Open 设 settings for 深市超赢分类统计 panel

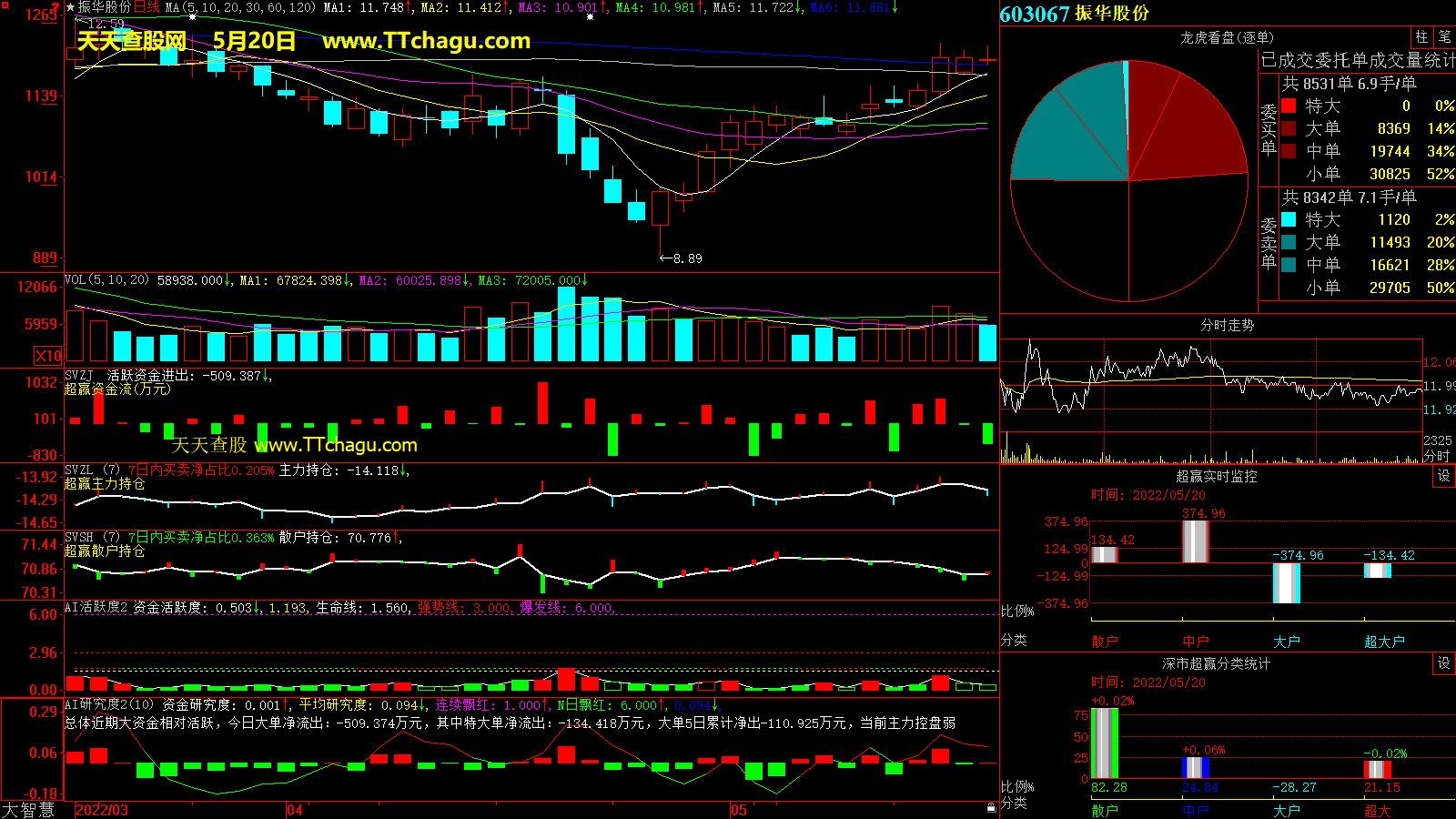click(1443, 663)
